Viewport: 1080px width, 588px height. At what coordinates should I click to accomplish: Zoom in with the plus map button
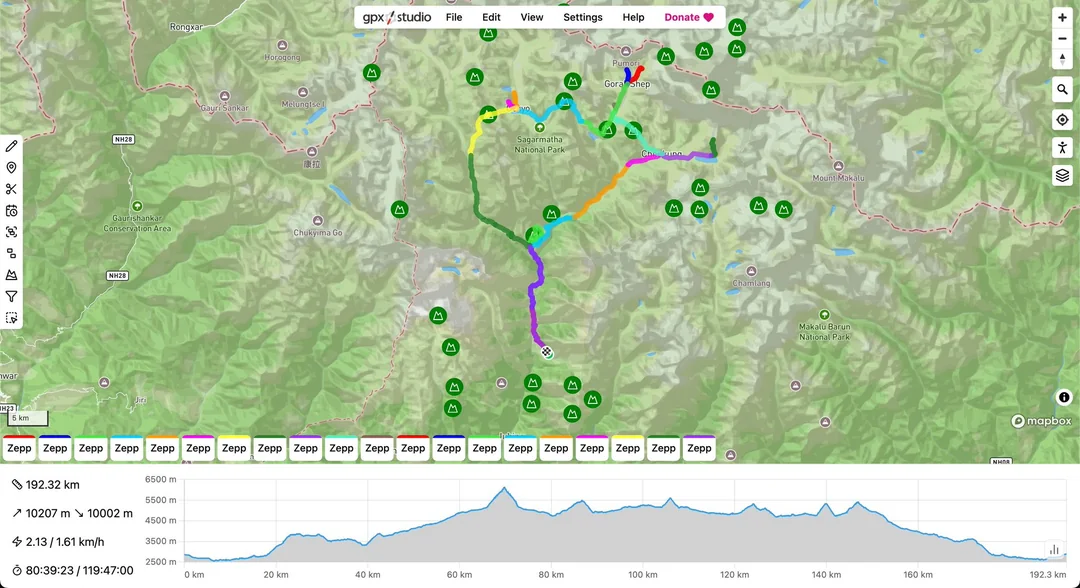click(x=1062, y=17)
